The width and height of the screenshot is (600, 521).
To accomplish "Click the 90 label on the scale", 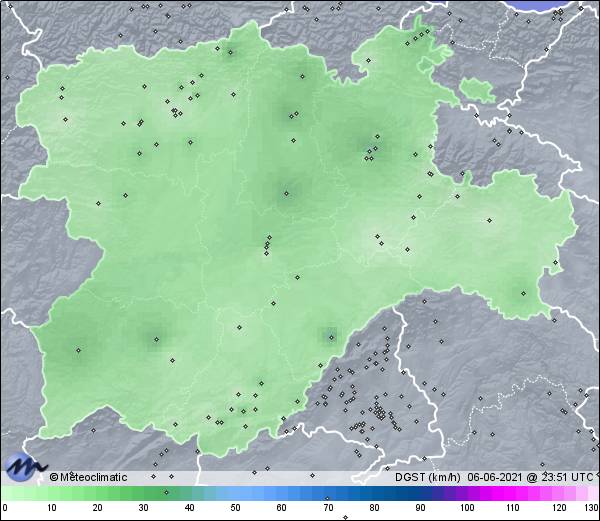I will click(x=421, y=508).
